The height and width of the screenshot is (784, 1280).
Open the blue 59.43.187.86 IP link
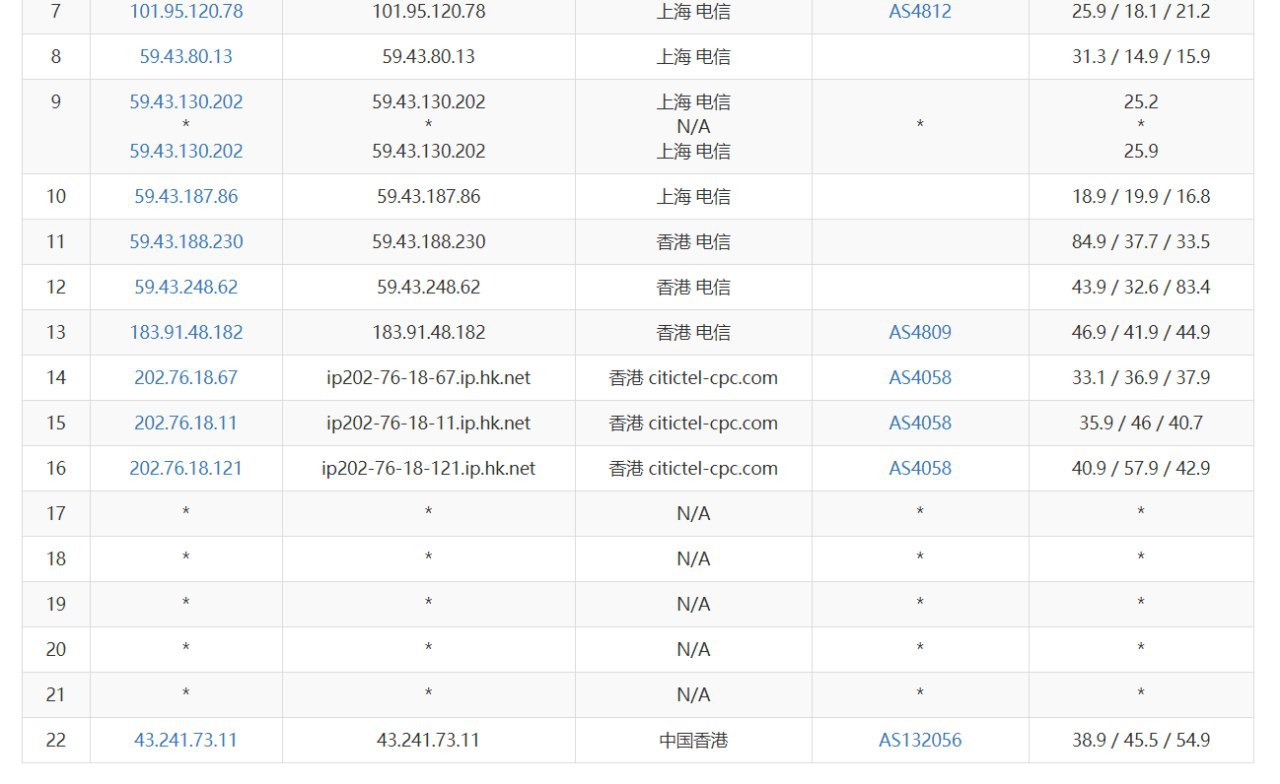186,197
